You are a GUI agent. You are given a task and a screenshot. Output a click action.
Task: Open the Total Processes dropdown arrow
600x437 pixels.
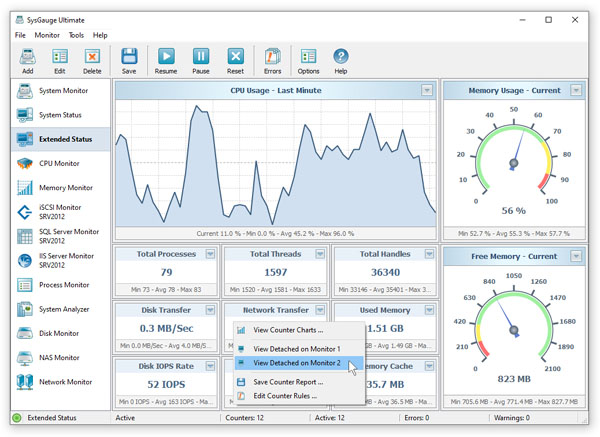[x=210, y=254]
